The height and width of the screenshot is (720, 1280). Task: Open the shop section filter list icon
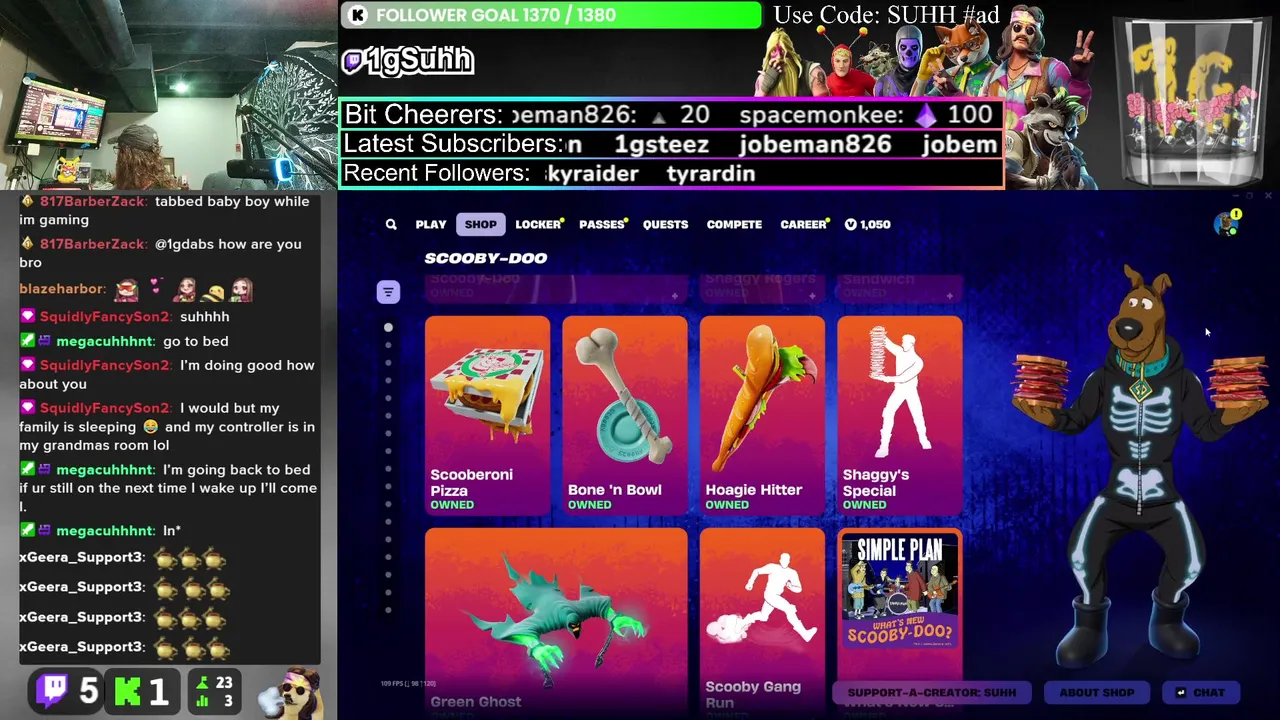pyautogui.click(x=388, y=292)
